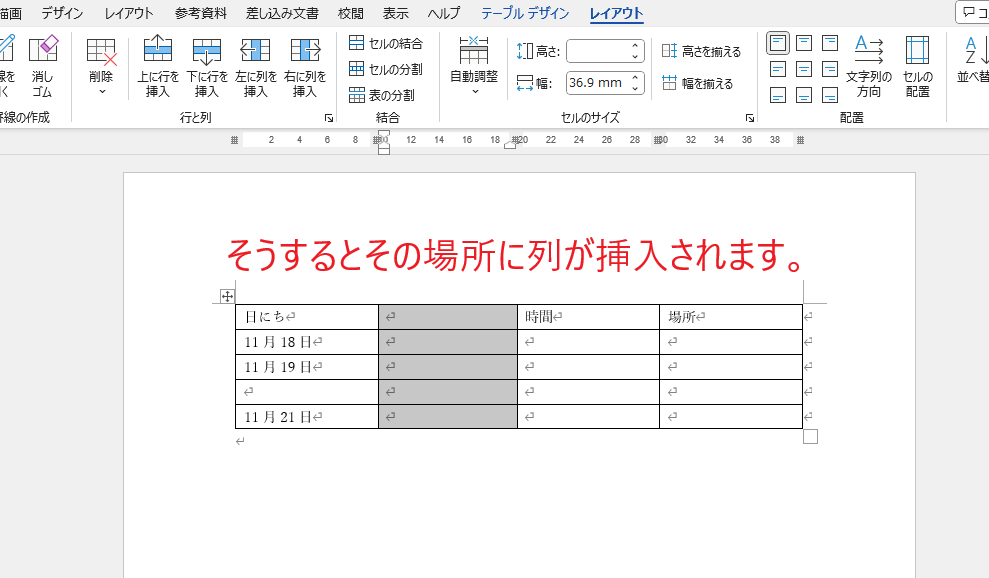989x578 pixels.
Task: Align cell text bottom left
Action: [778, 95]
